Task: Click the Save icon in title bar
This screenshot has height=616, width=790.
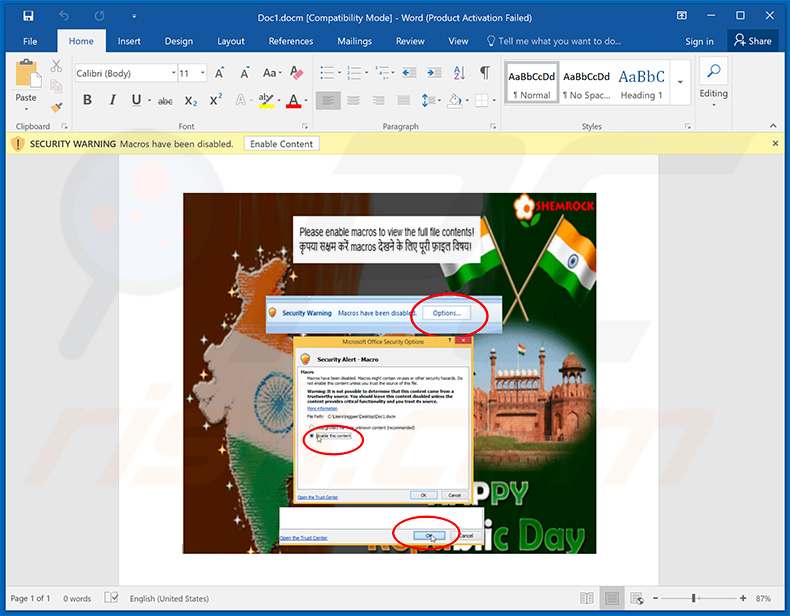Action: click(28, 16)
